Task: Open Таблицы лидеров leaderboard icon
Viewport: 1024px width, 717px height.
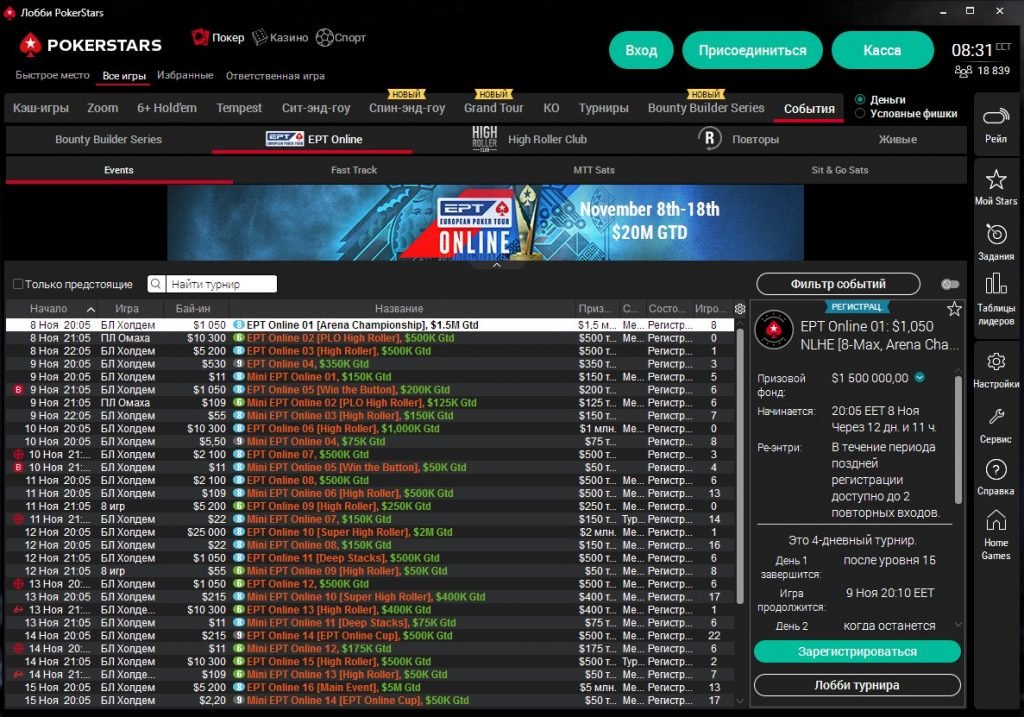Action: 995,288
